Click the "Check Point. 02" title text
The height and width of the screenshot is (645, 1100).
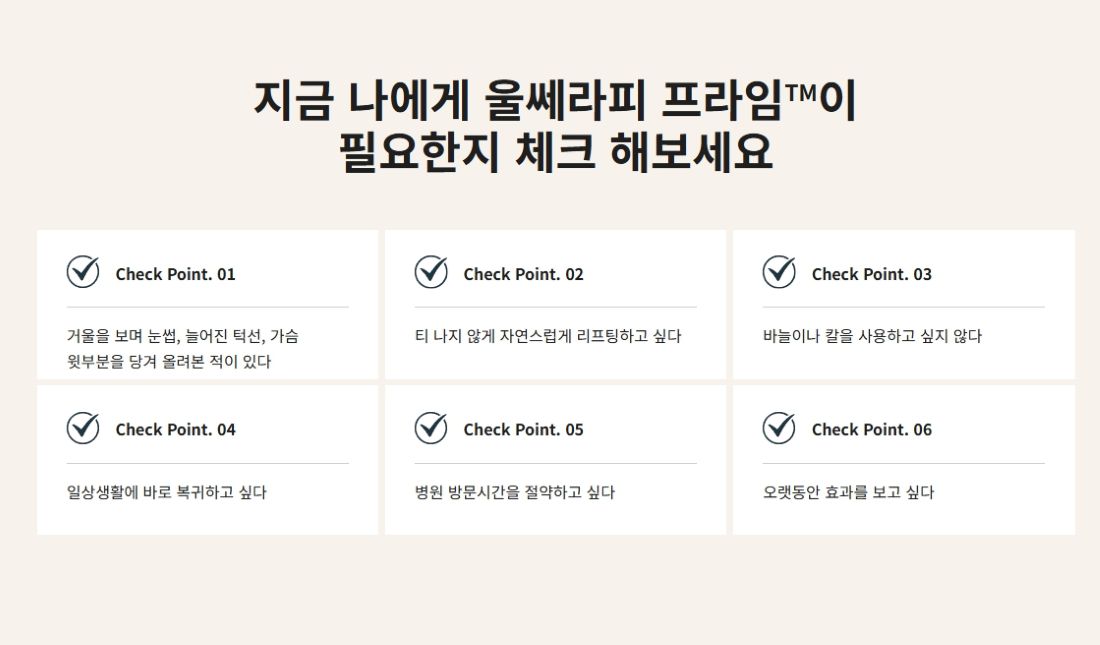[523, 274]
